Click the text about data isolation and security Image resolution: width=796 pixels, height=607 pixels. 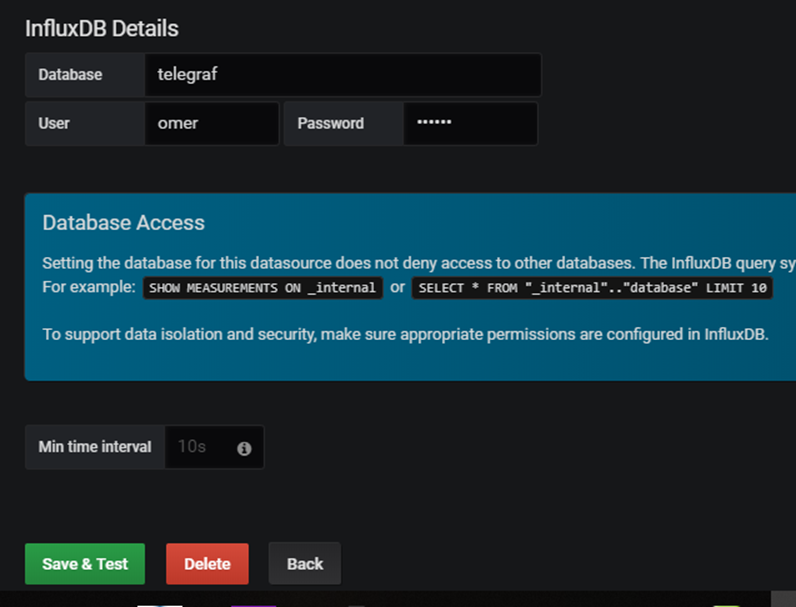point(406,334)
